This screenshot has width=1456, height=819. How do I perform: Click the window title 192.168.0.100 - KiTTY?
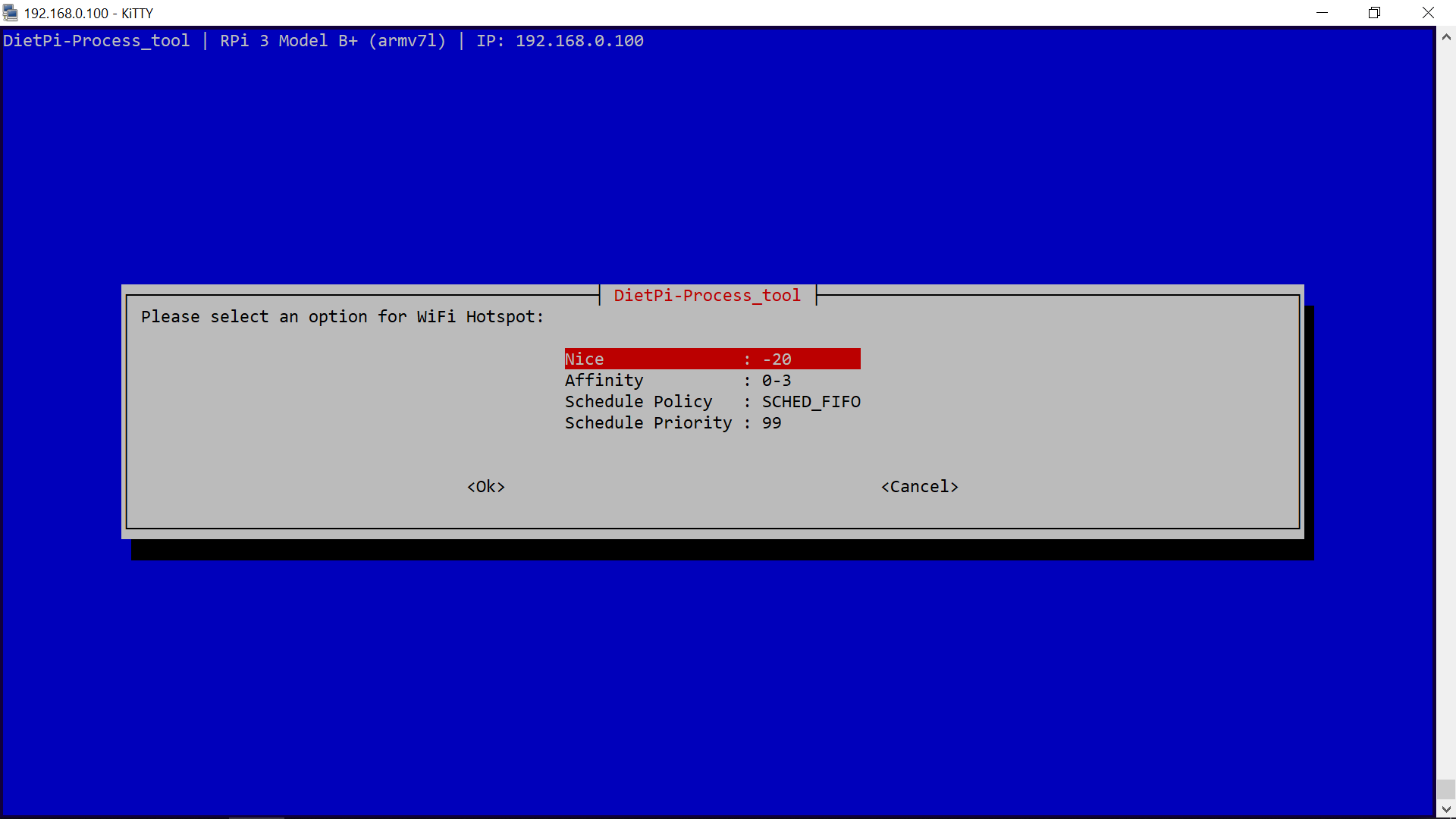click(89, 13)
